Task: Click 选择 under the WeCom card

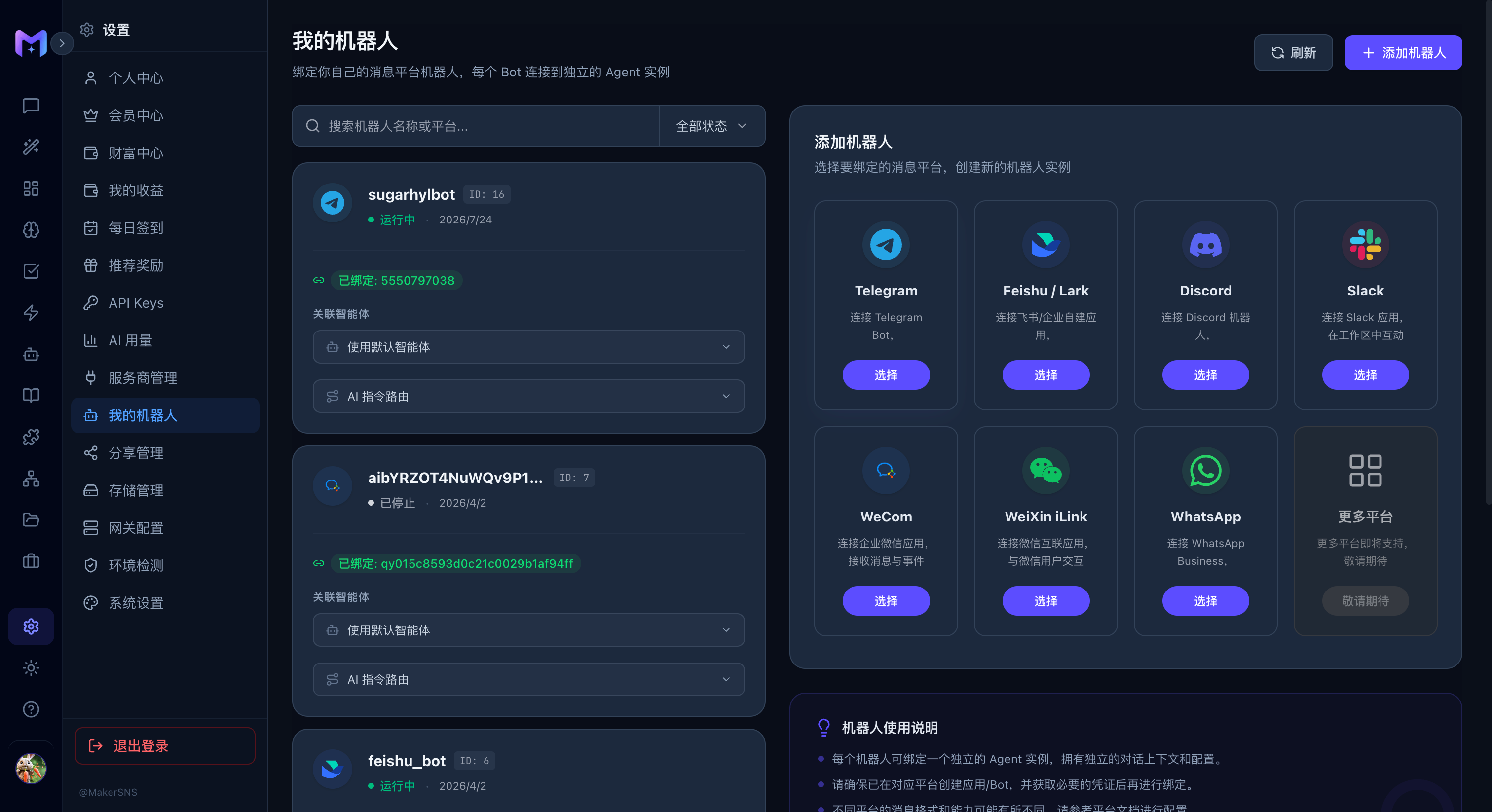Action: pyautogui.click(x=886, y=601)
